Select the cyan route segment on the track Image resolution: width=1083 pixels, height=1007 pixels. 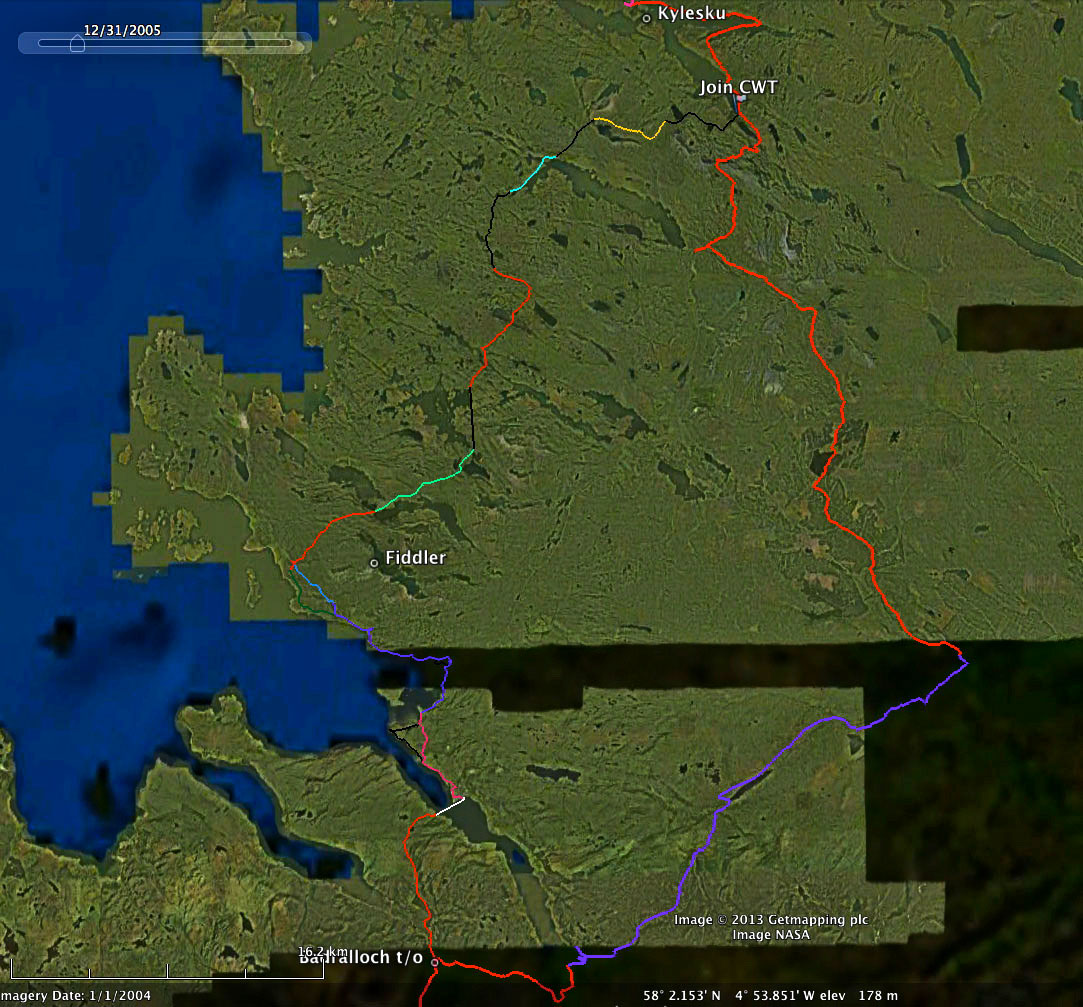pos(531,175)
